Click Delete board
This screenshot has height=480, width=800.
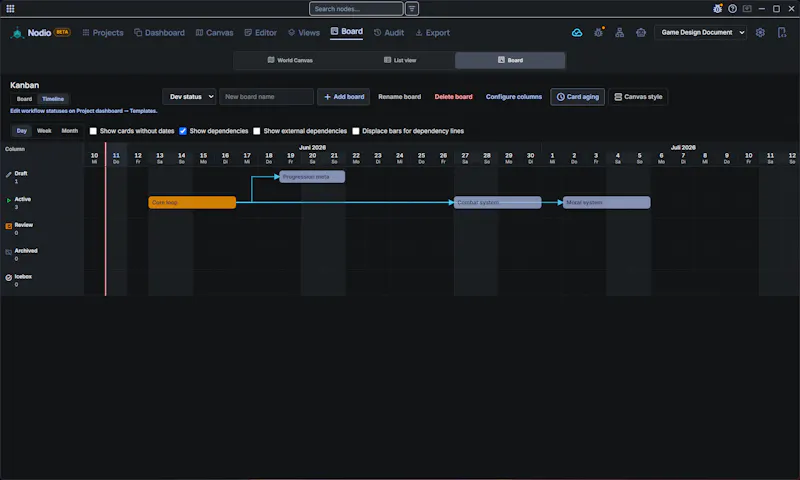(x=453, y=97)
